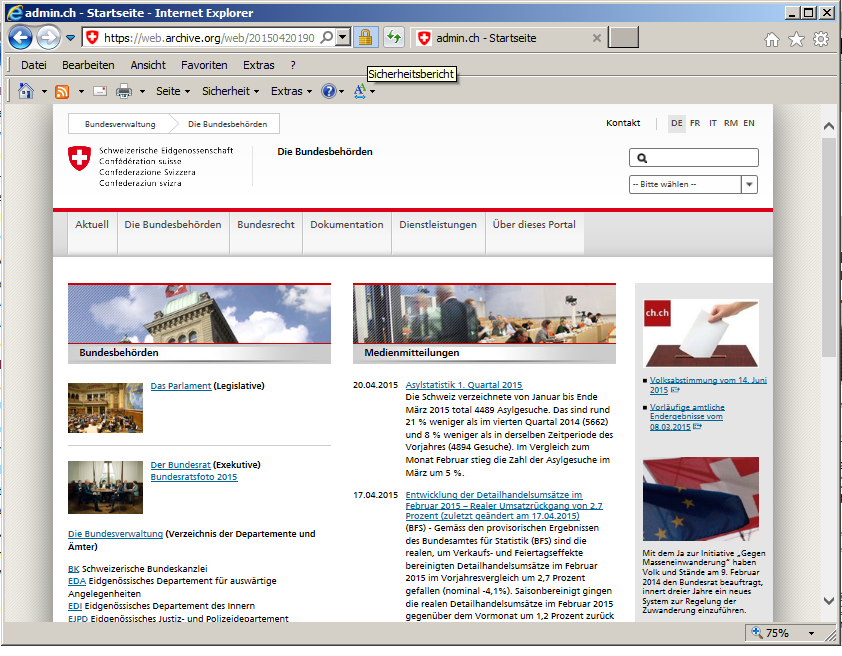Screen dimensions: 842x656
Task: Open the Bundesratsfoto 2015 link
Action: 194,477
